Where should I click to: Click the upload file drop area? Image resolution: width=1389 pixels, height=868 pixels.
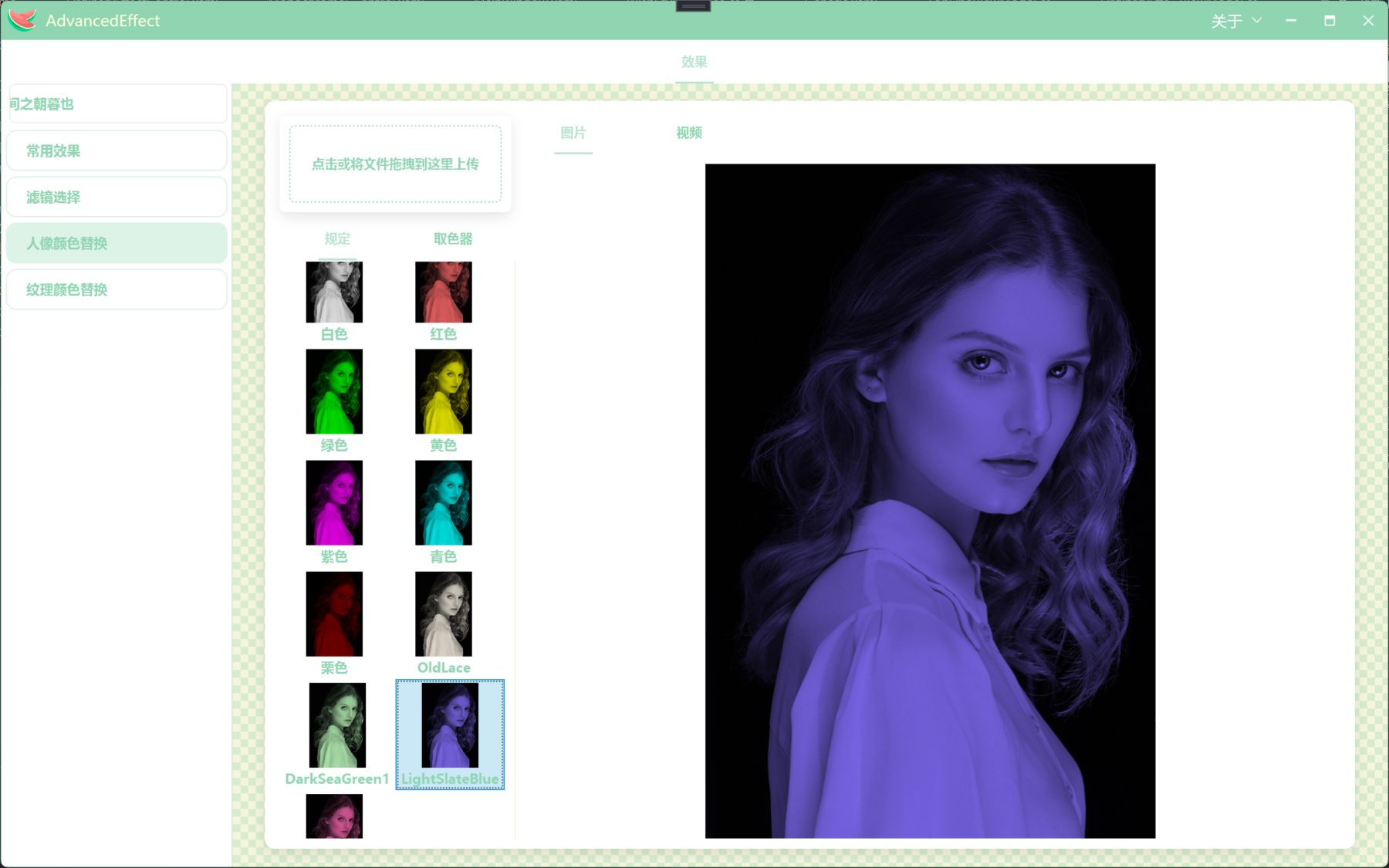coord(395,164)
